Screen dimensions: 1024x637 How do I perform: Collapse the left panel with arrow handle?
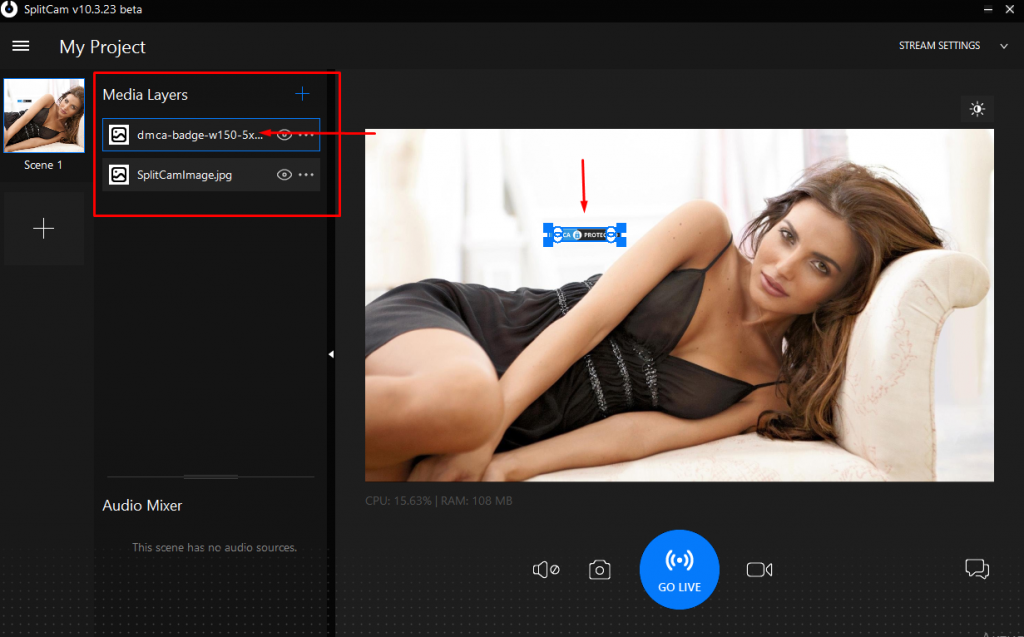tap(331, 354)
